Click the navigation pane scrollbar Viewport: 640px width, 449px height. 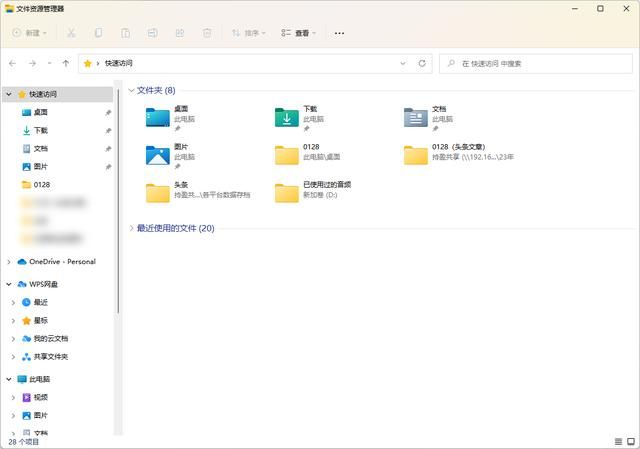118,202
